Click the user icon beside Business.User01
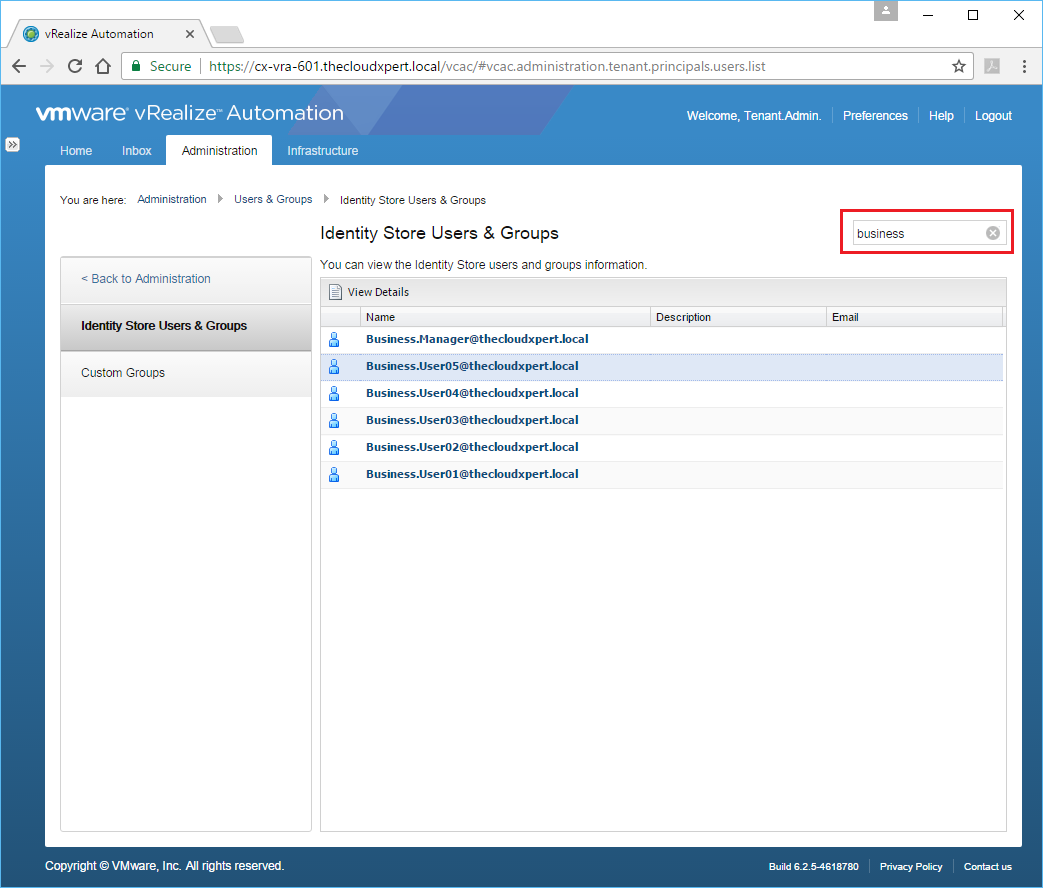This screenshot has width=1043, height=888. point(335,474)
